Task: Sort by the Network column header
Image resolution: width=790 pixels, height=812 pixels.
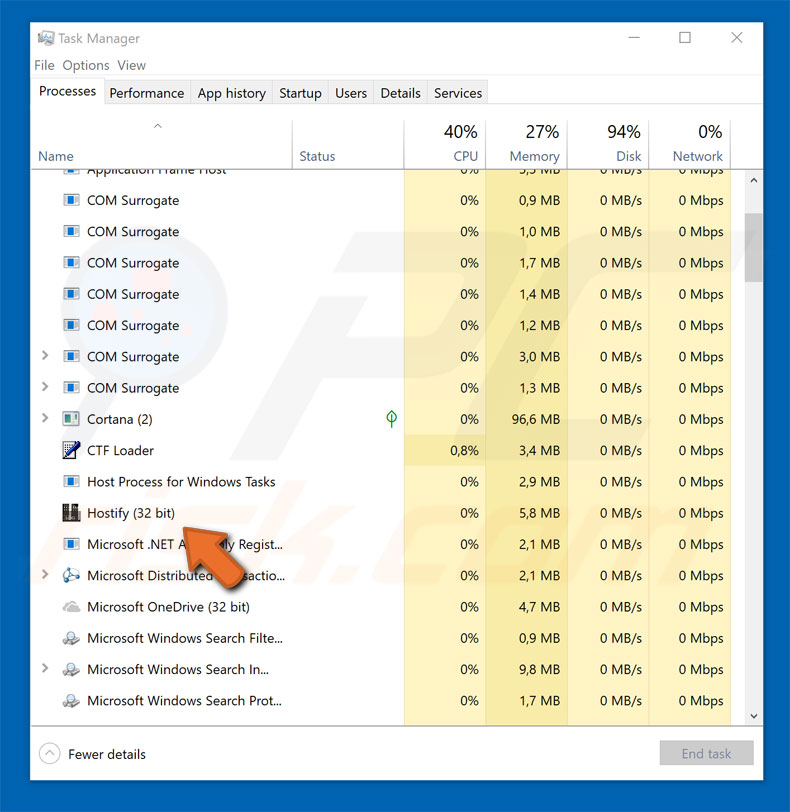Action: (690, 145)
